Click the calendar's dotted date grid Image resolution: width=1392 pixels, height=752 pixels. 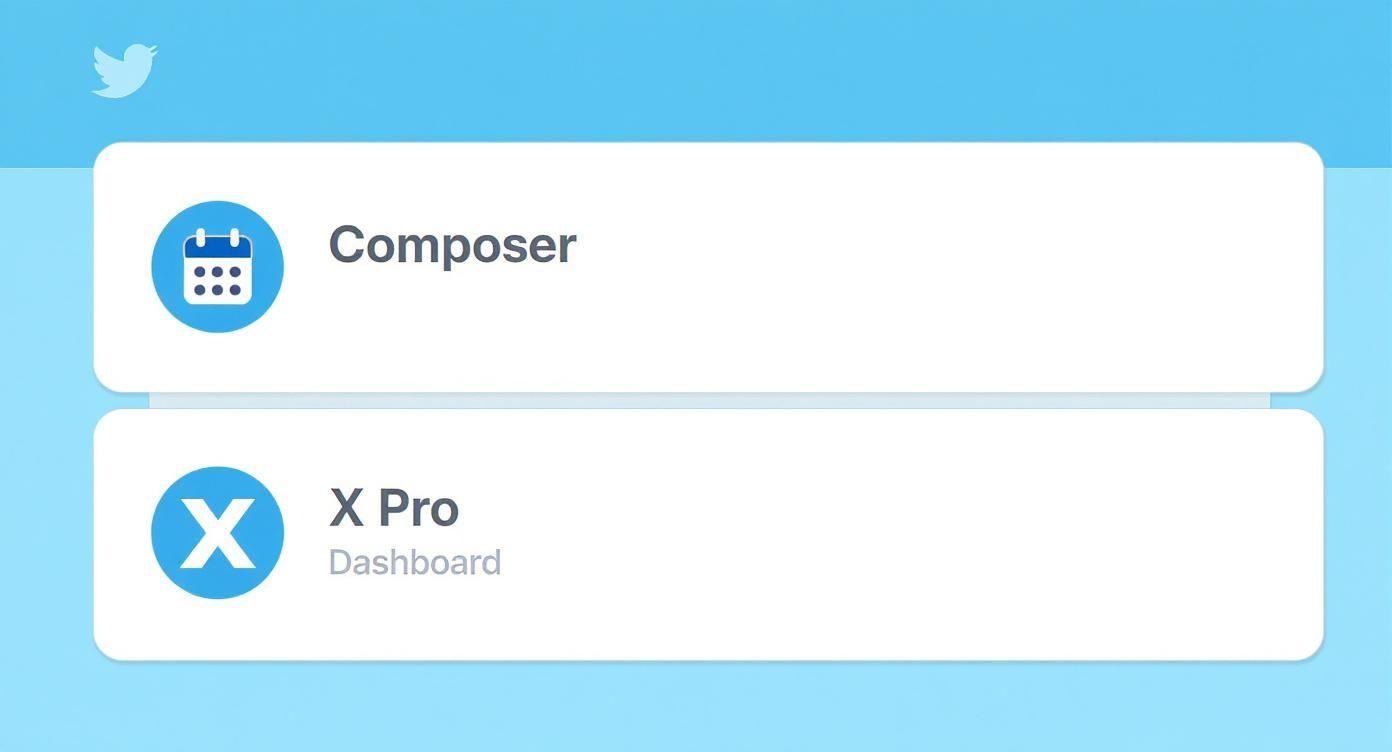click(217, 280)
